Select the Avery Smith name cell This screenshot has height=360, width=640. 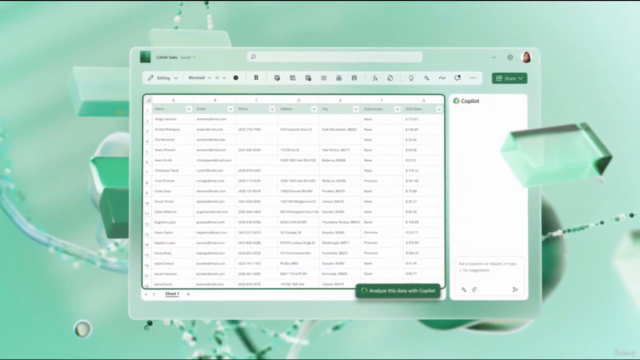(173, 160)
